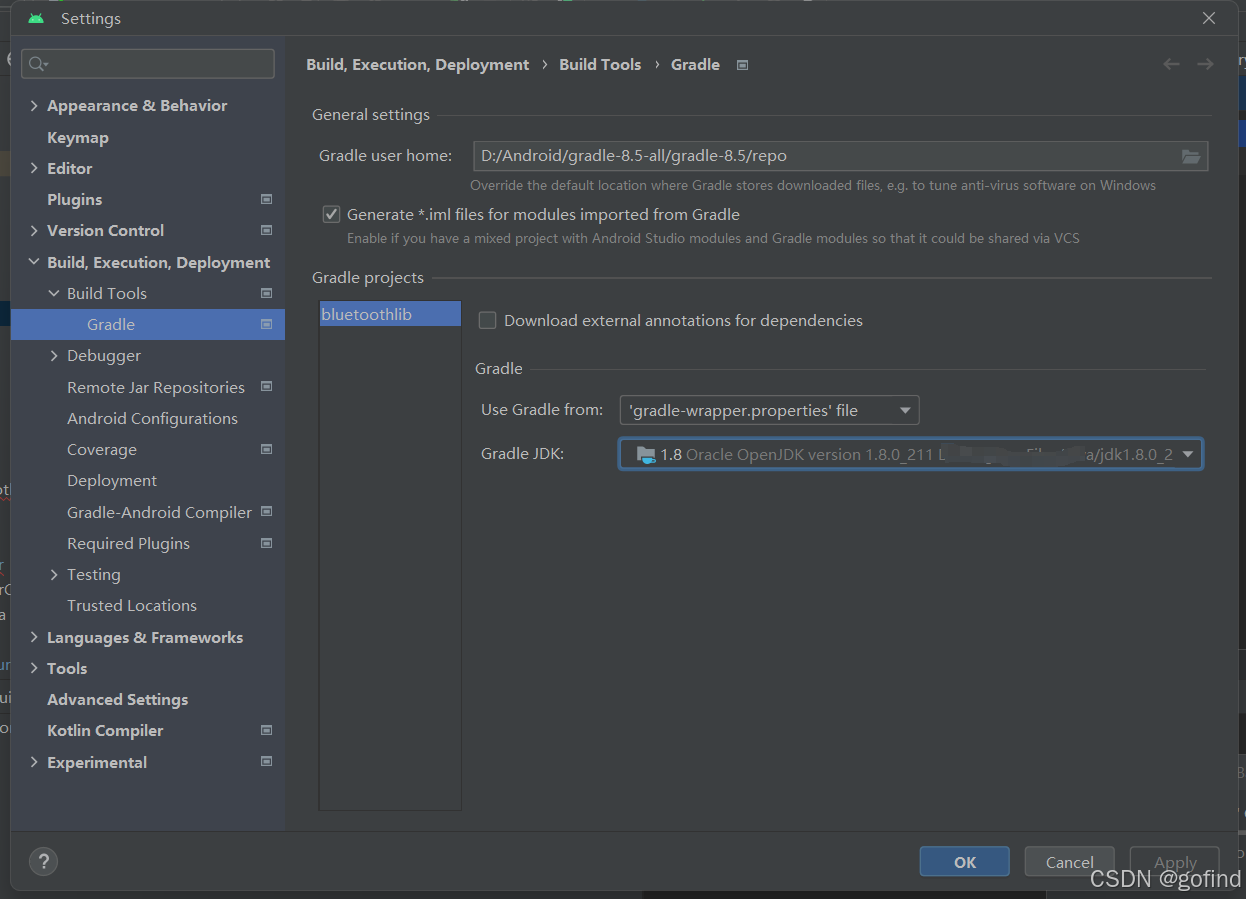Open the Use Gradle from dropdown
Screen dimensions: 1246x899
coord(769,410)
